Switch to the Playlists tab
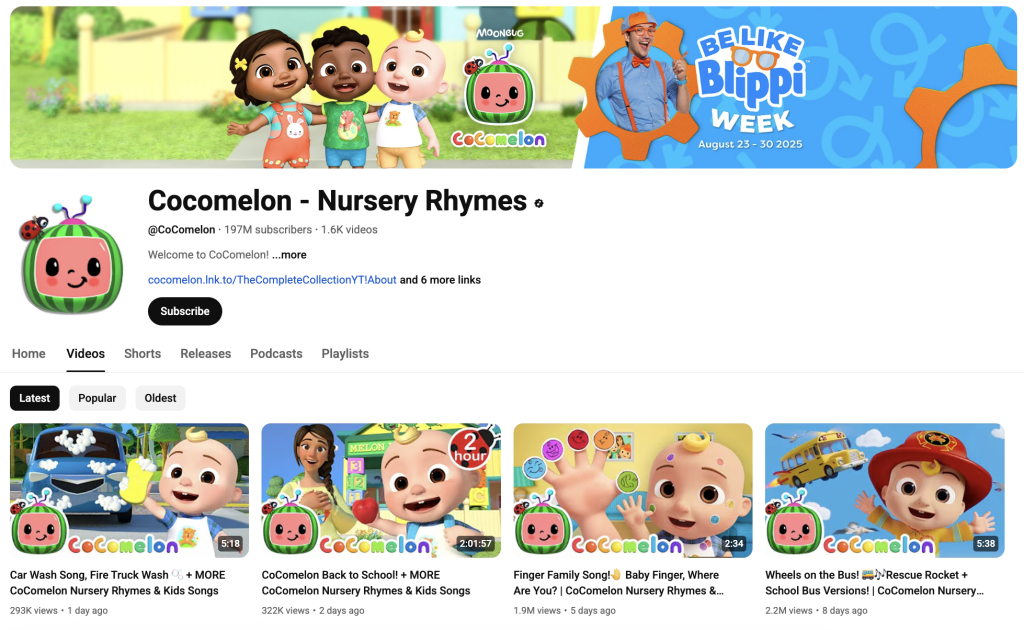The image size is (1024, 630). tap(345, 353)
